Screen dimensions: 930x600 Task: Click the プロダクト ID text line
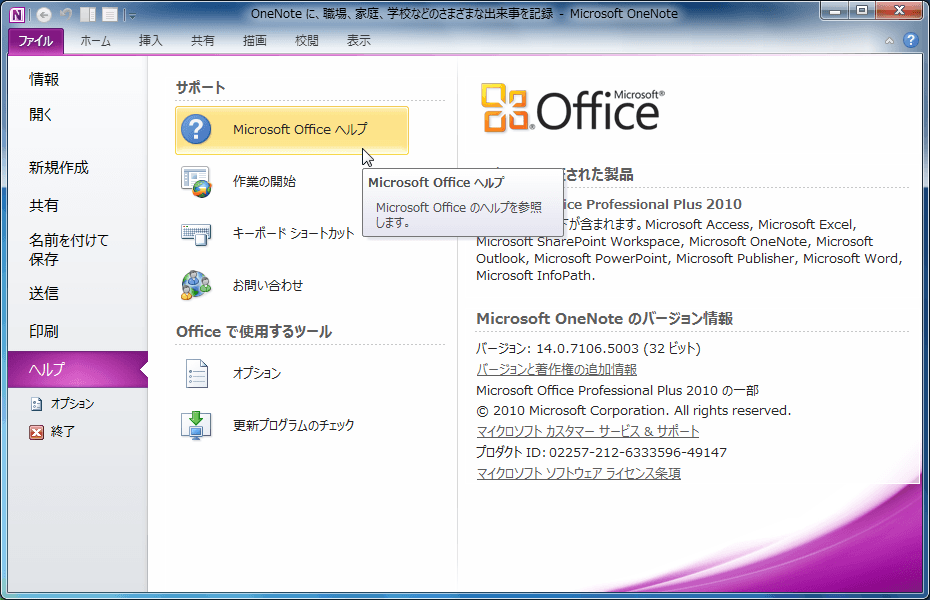601,452
